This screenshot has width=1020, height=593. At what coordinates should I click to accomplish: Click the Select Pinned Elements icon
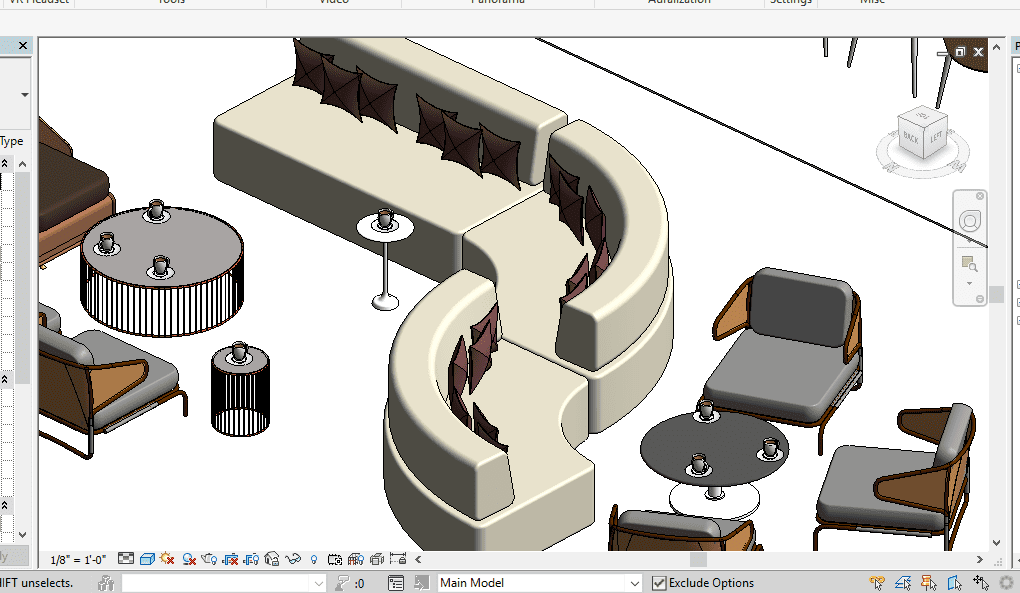929,583
